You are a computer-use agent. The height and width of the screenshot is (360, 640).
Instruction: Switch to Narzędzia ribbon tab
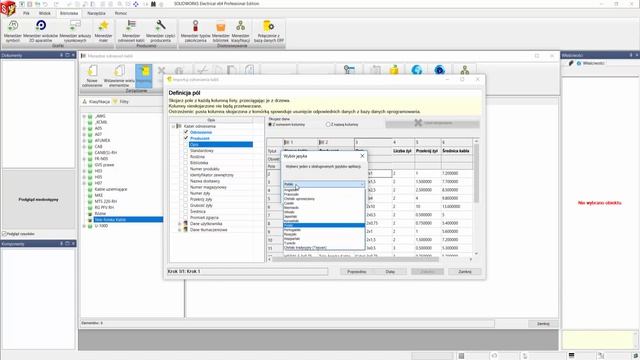(x=96, y=13)
